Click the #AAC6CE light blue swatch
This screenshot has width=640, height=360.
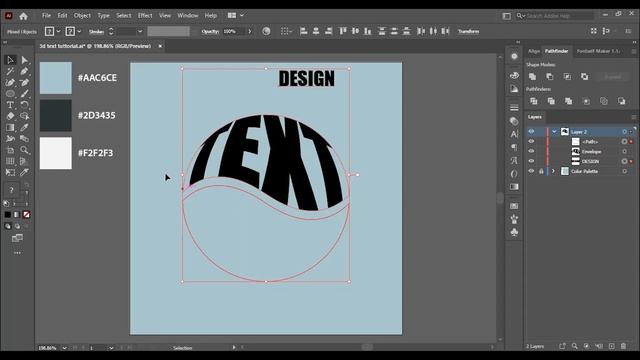pyautogui.click(x=56, y=78)
